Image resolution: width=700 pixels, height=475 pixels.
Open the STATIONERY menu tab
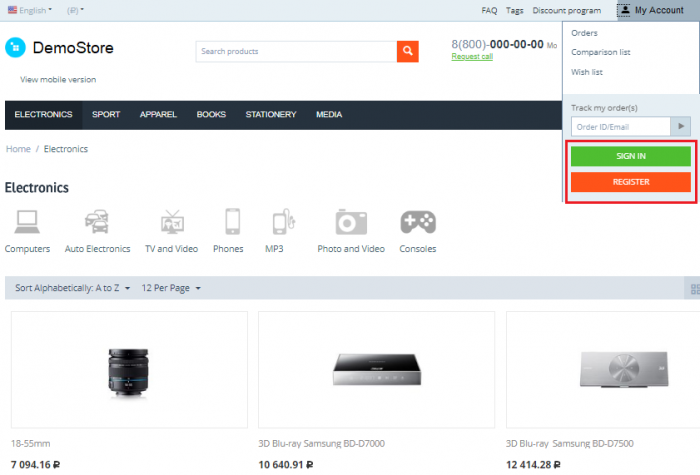click(x=271, y=115)
